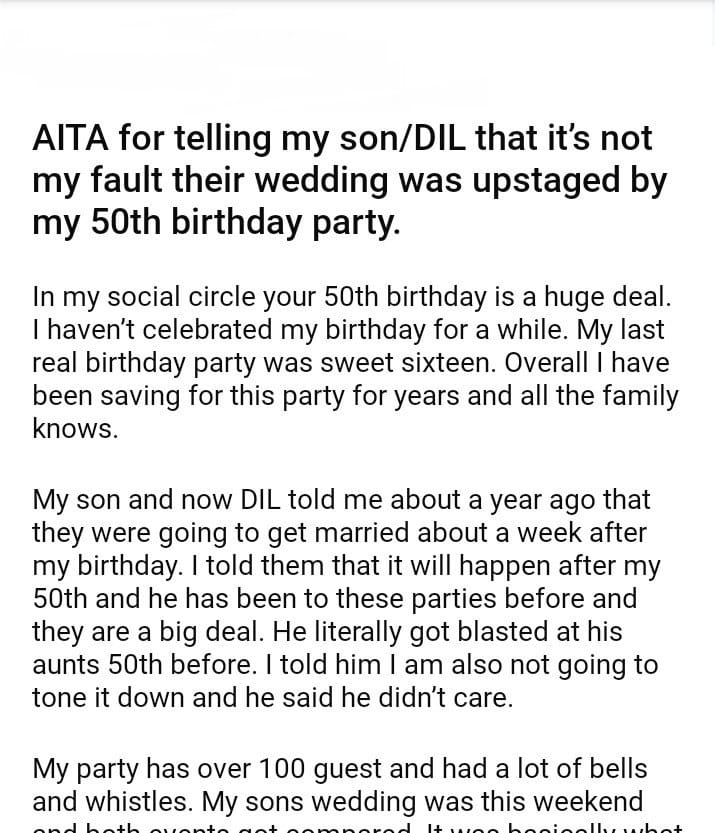Image resolution: width=715 pixels, height=833 pixels.
Task: Click the word "knows." ending first paragraph
Action: (x=75, y=429)
